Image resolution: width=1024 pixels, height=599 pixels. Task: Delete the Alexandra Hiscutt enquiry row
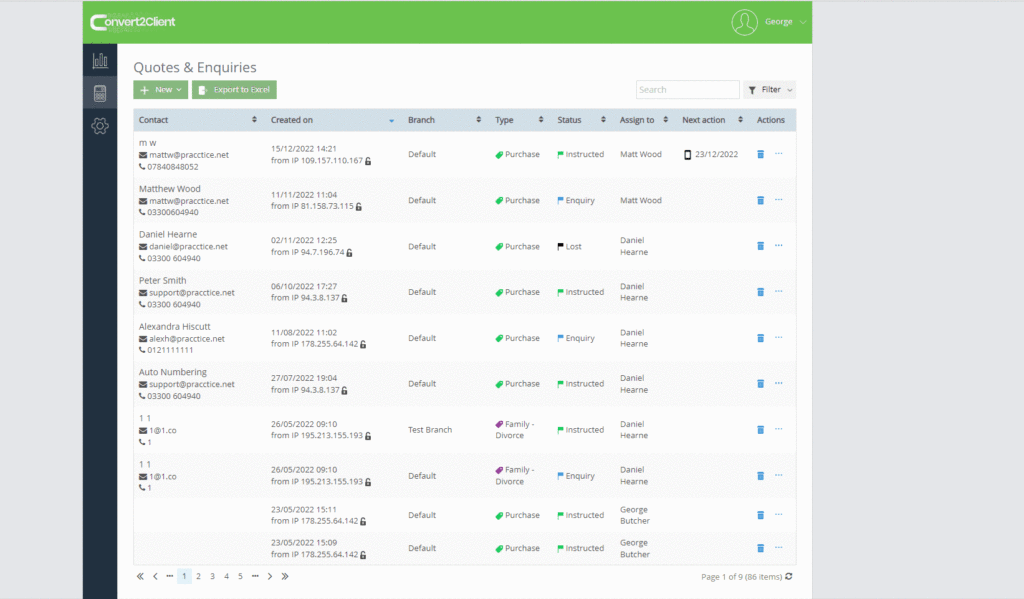pyautogui.click(x=760, y=338)
